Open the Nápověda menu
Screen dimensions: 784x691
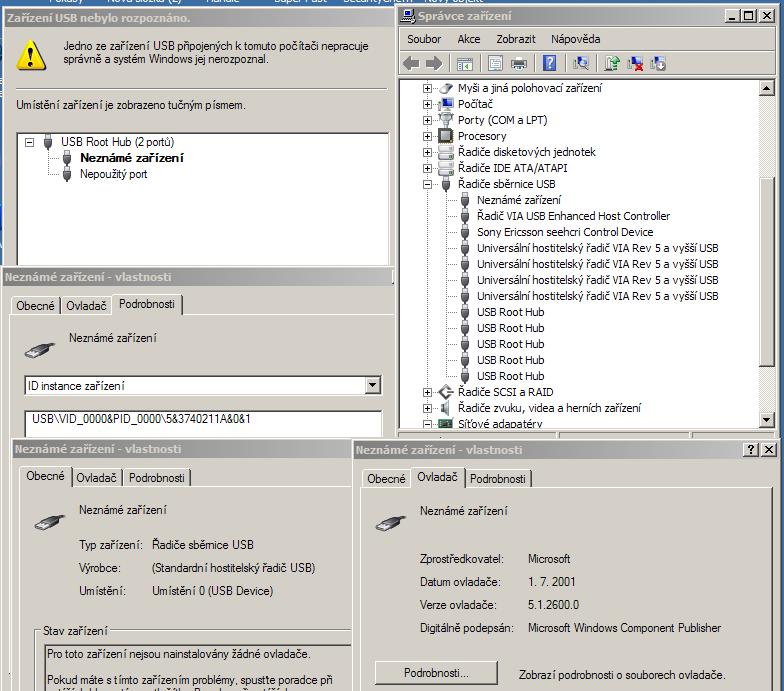(576, 39)
